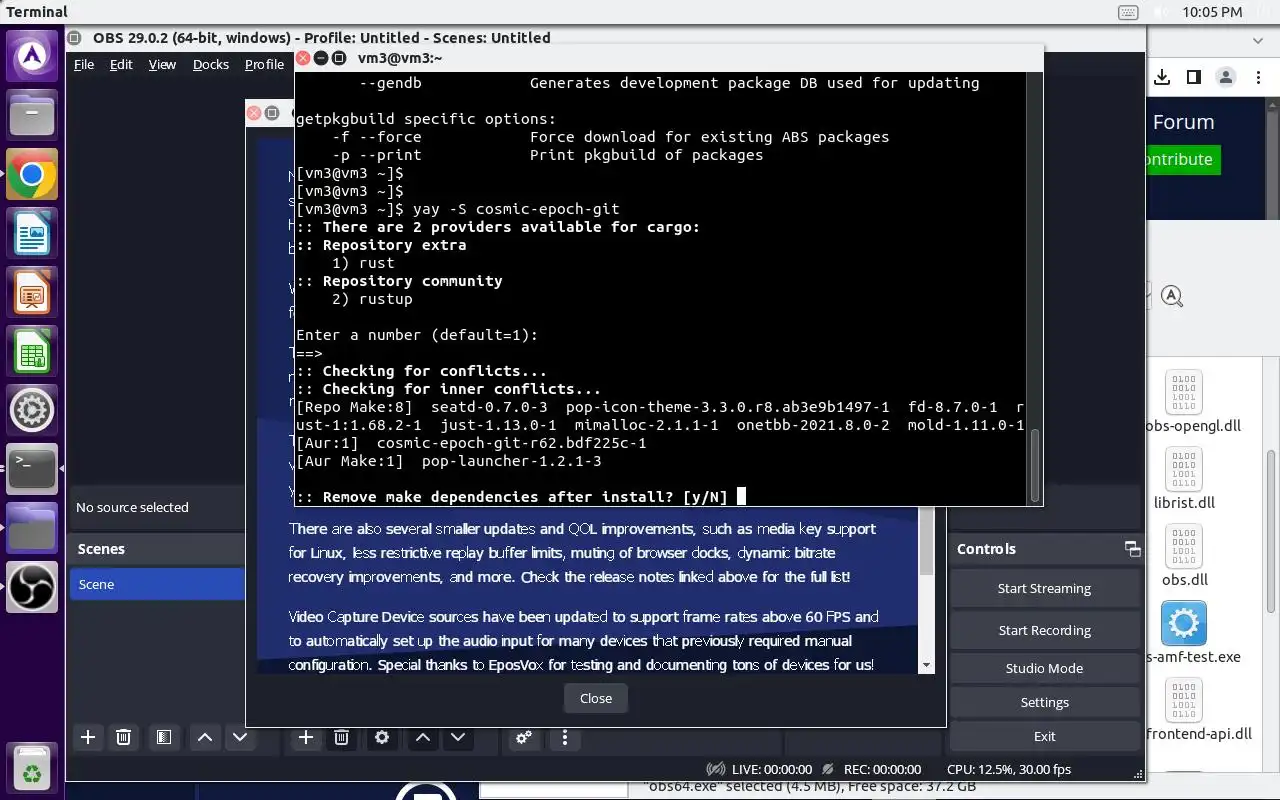Add a new scene with plus icon
This screenshot has width=1280, height=800.
pyautogui.click(x=88, y=737)
